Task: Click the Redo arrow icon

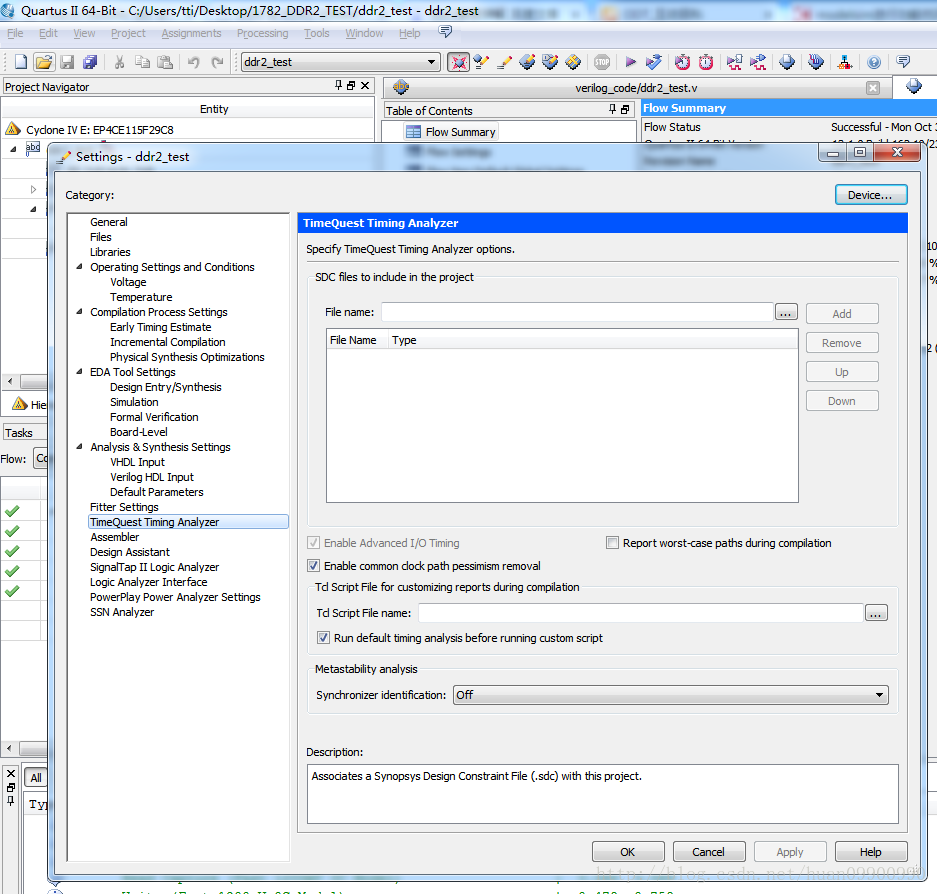Action: [x=218, y=62]
